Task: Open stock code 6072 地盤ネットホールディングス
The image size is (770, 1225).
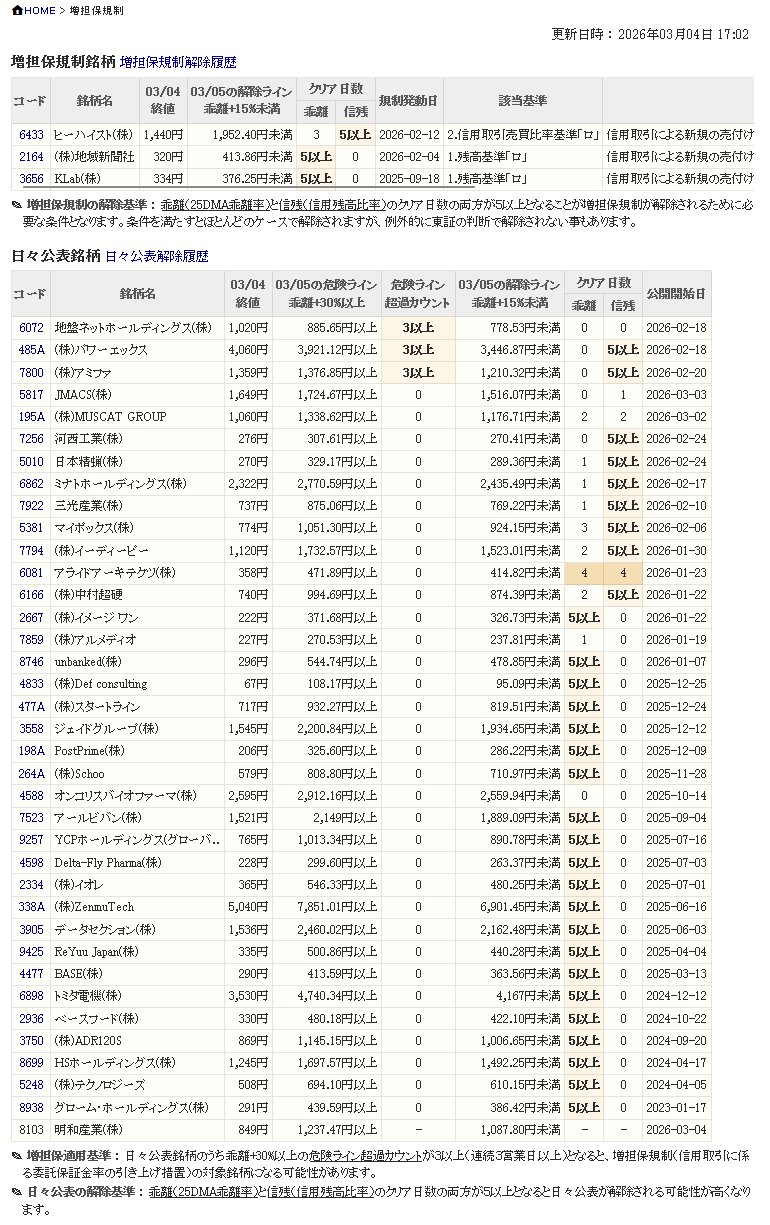Action: coord(31,328)
